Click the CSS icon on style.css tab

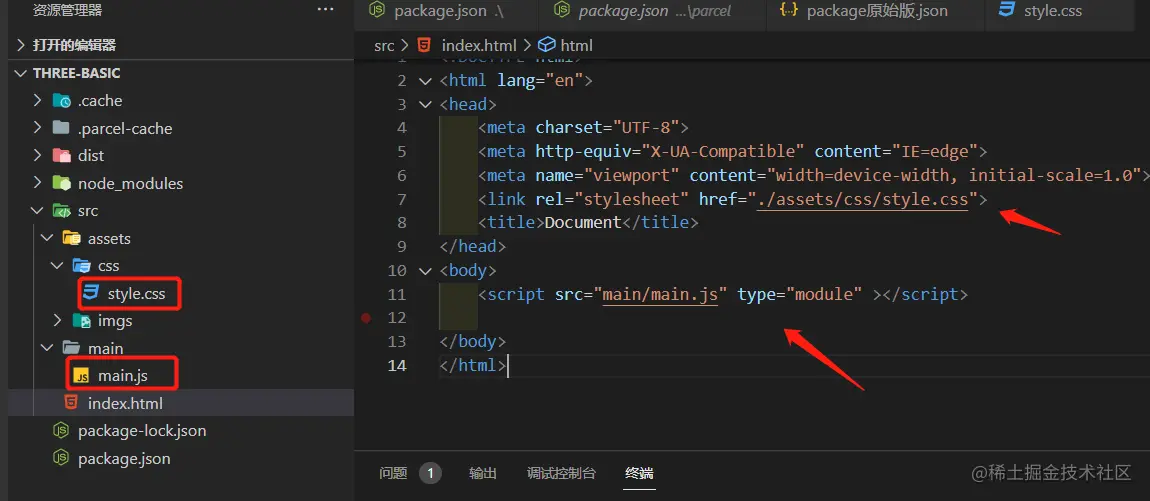click(x=1007, y=10)
